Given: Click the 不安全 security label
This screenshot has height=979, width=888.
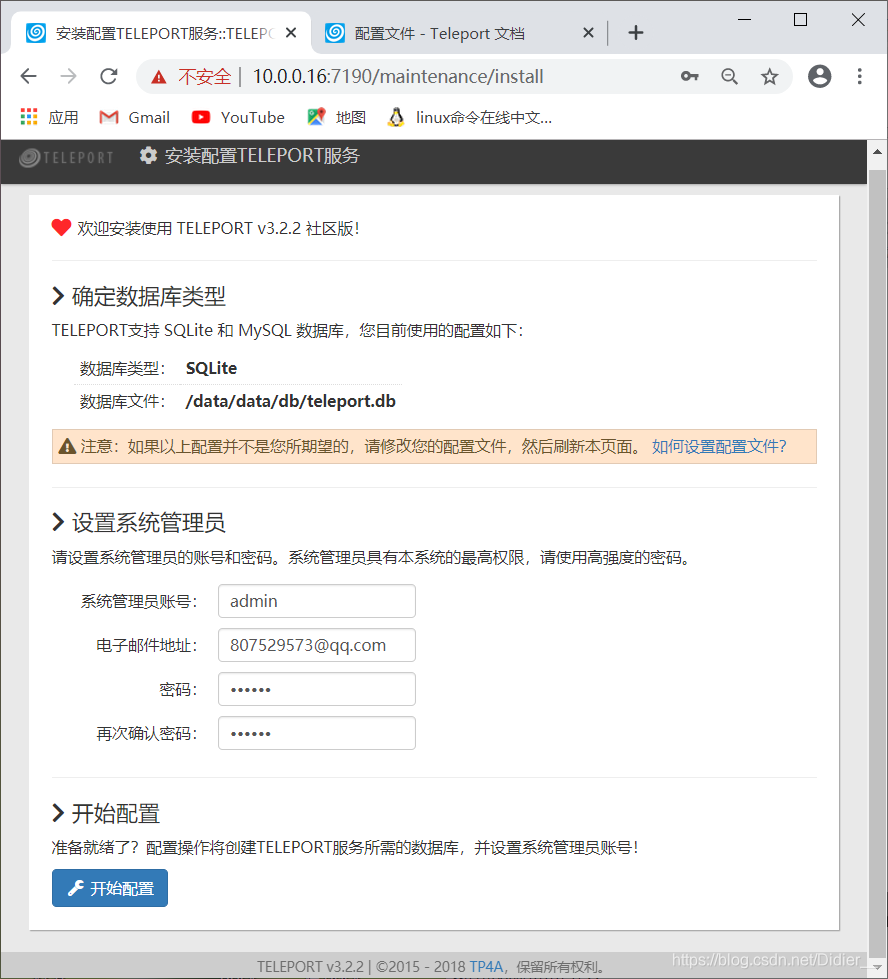Looking at the screenshot, I should [204, 76].
